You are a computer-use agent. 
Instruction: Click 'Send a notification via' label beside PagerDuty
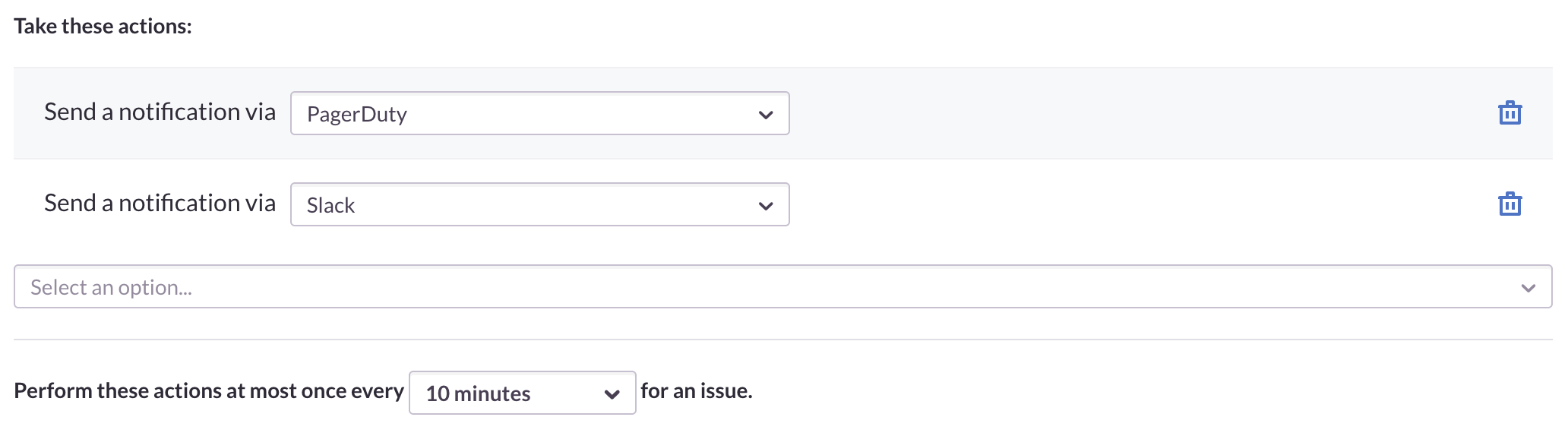(160, 112)
